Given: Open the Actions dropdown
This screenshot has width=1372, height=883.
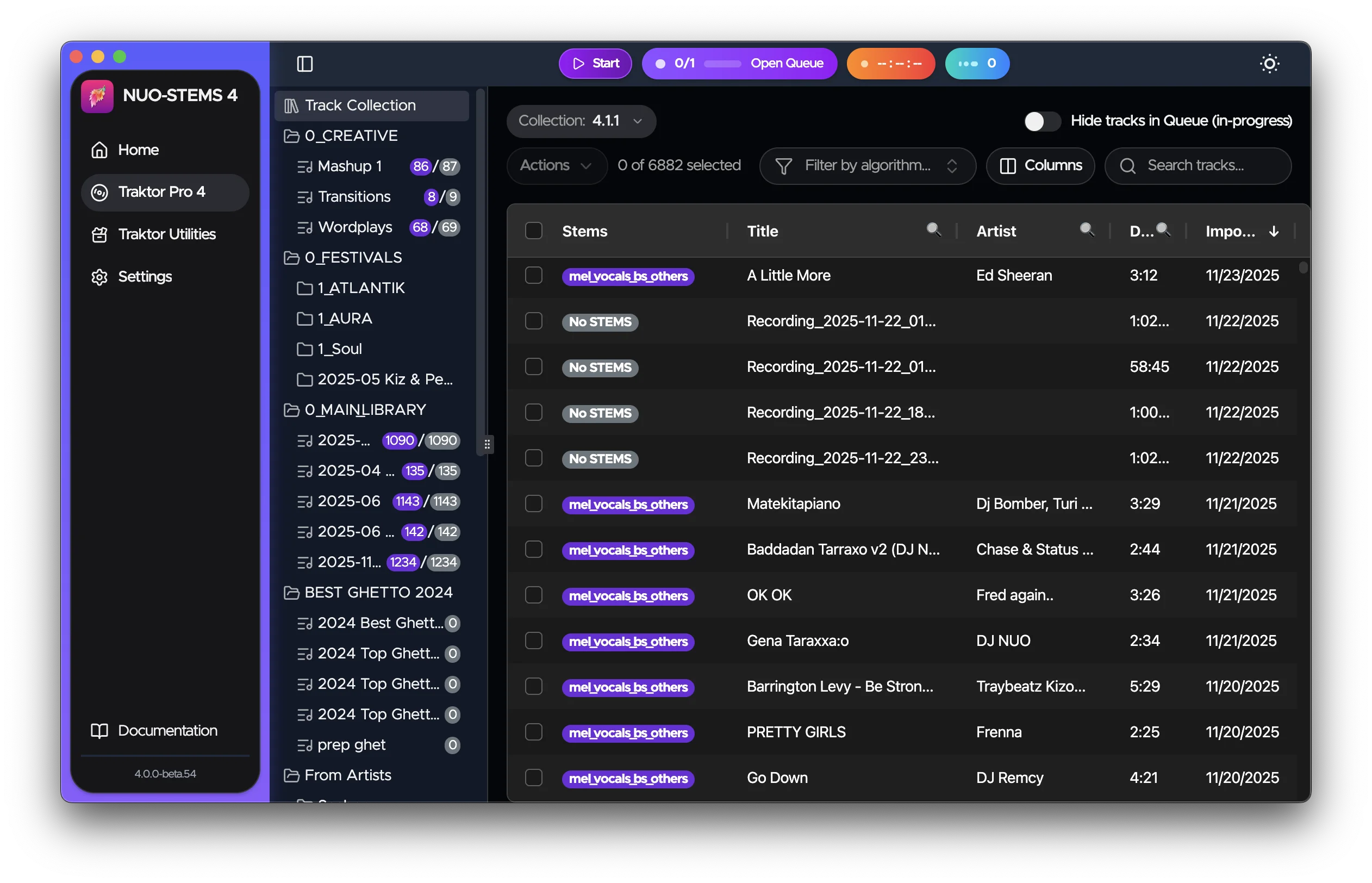Looking at the screenshot, I should (556, 166).
